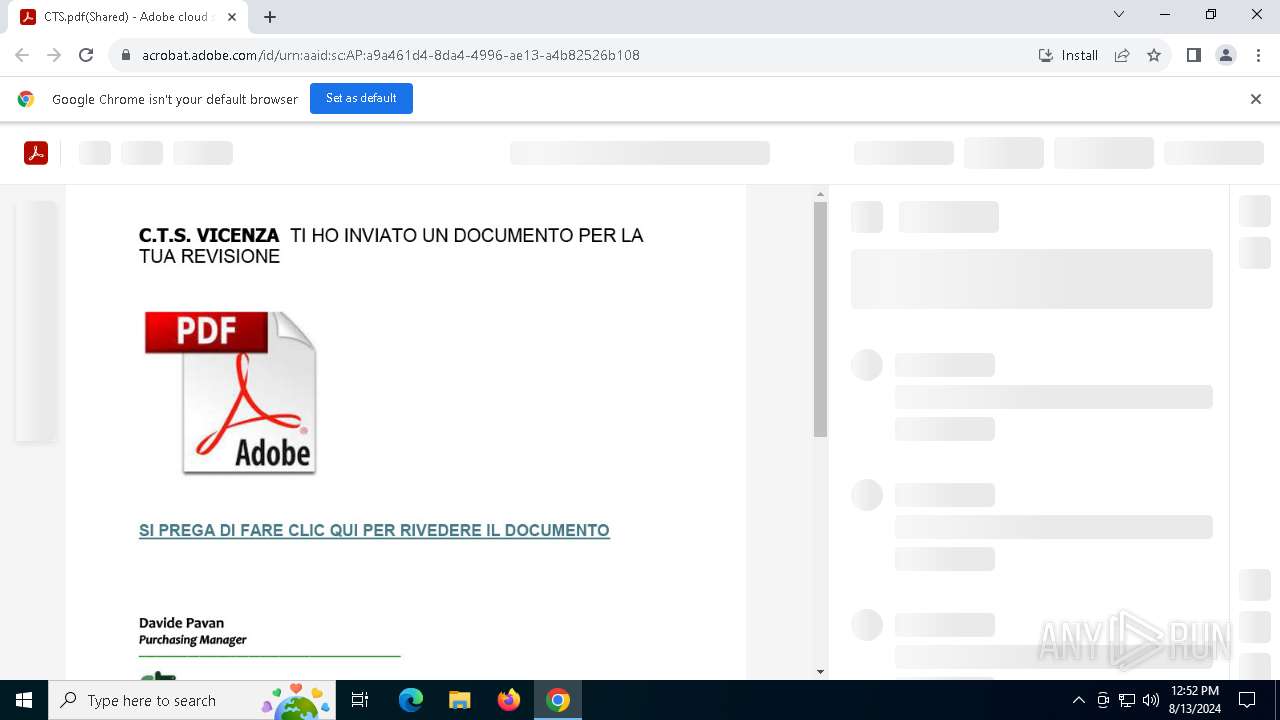Show hidden system tray icons

pos(1078,700)
